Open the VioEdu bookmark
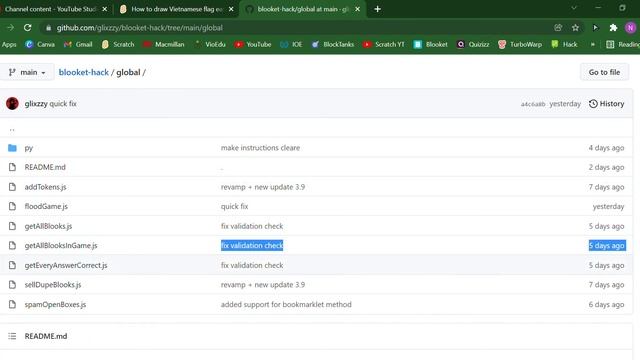This screenshot has width=640, height=360. click(x=210, y=44)
